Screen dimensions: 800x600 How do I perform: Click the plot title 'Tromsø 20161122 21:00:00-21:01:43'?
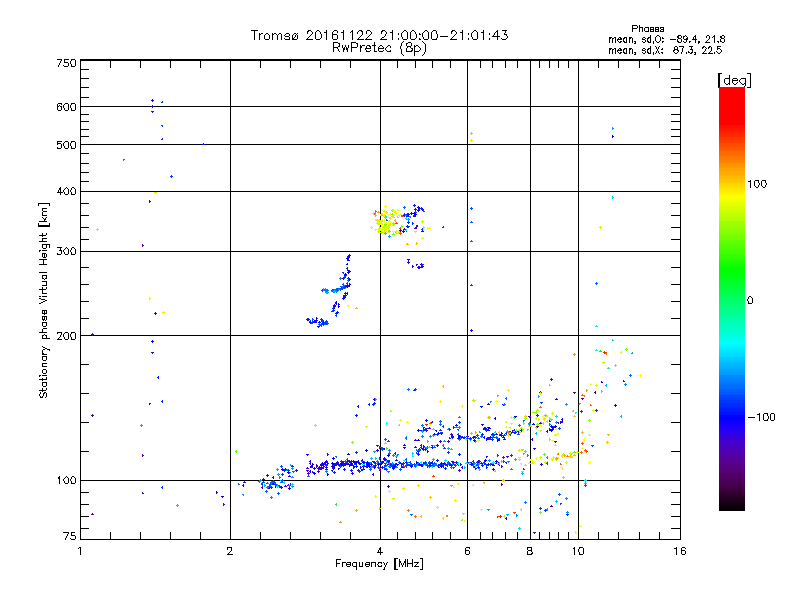[379, 35]
